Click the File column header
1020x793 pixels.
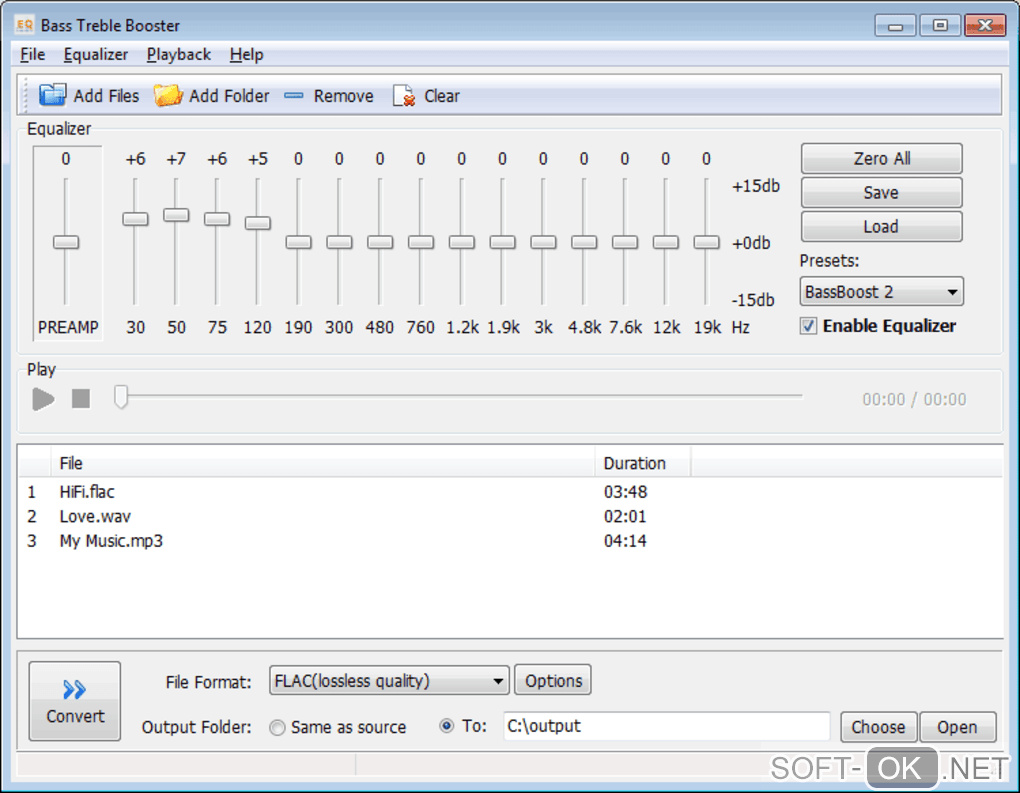click(x=323, y=463)
